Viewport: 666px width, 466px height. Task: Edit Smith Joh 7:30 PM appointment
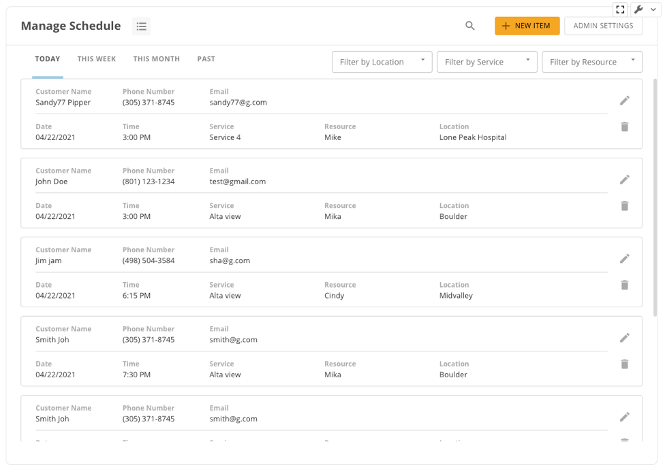click(624, 338)
